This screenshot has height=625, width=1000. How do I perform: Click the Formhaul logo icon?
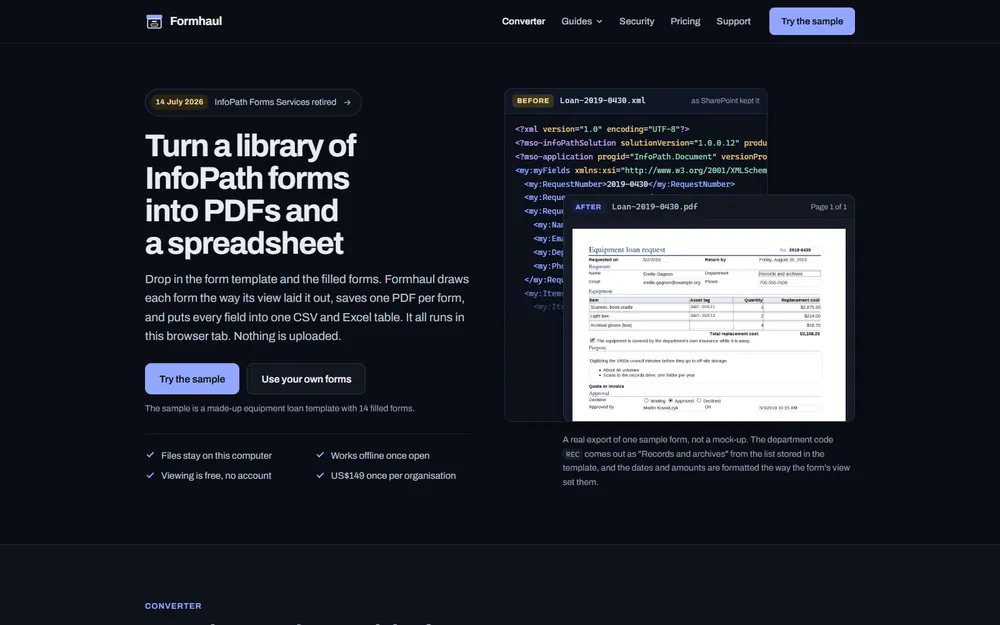click(x=154, y=22)
